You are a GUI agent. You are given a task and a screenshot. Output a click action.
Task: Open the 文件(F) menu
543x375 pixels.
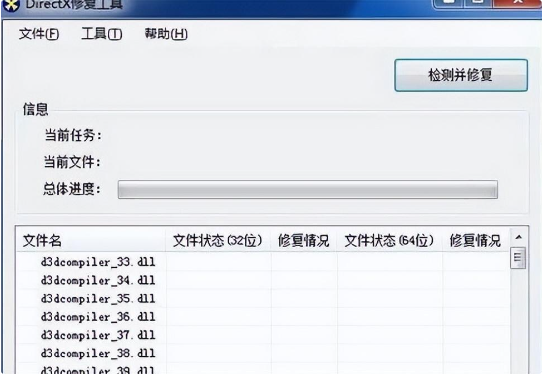(39, 34)
